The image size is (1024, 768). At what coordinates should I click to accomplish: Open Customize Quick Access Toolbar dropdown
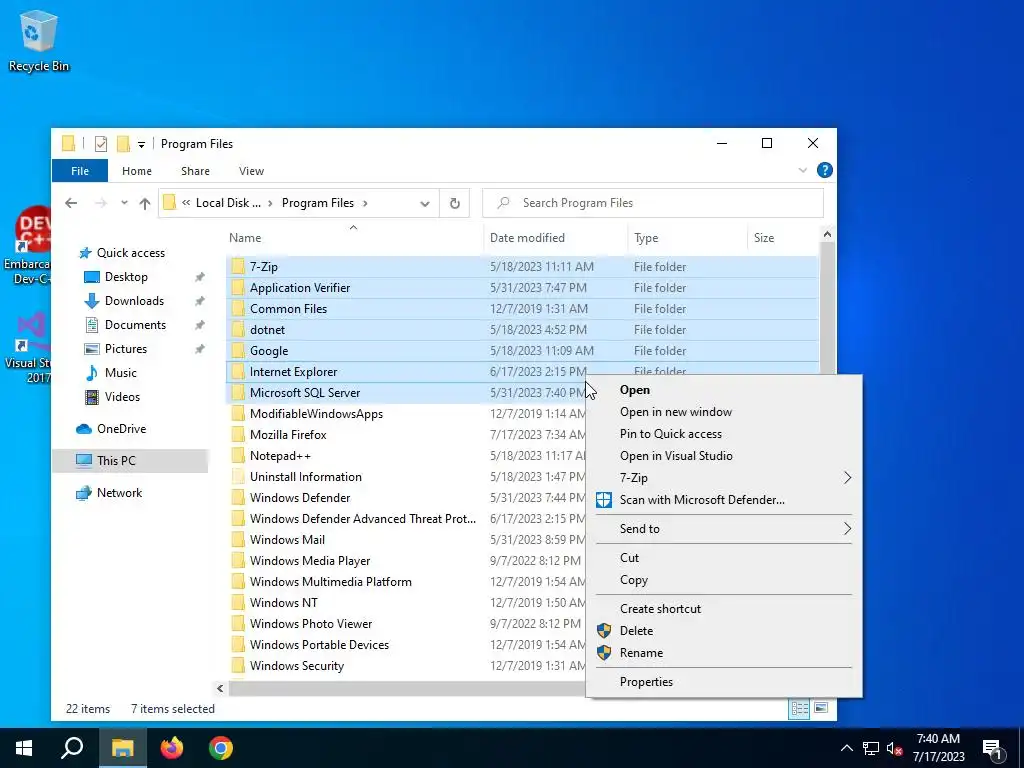point(141,144)
